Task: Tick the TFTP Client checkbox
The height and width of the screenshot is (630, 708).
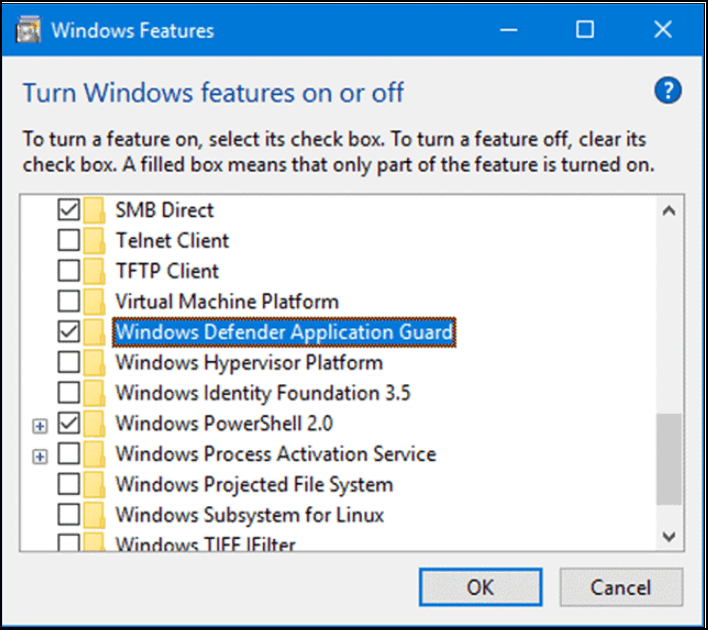Action: pos(69,272)
